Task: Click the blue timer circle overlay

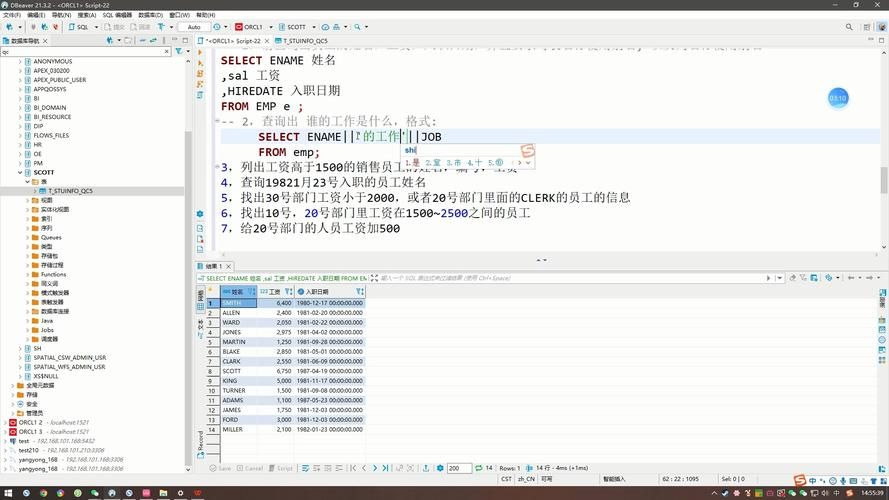Action: click(838, 98)
